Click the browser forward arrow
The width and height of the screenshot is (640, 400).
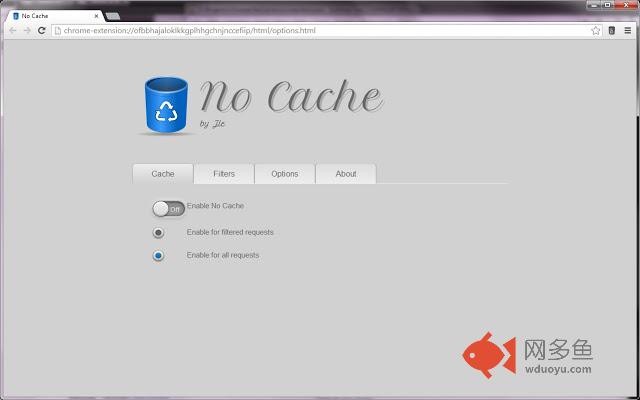(27, 31)
